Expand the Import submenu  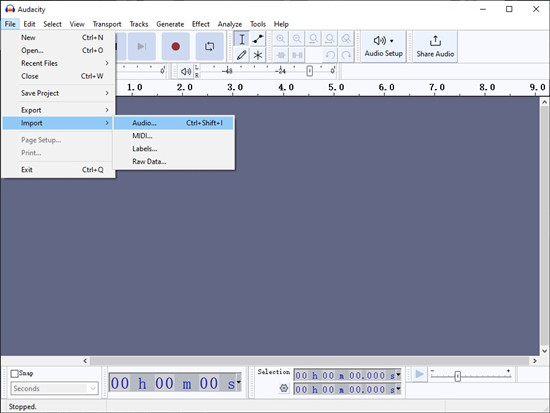(58, 123)
